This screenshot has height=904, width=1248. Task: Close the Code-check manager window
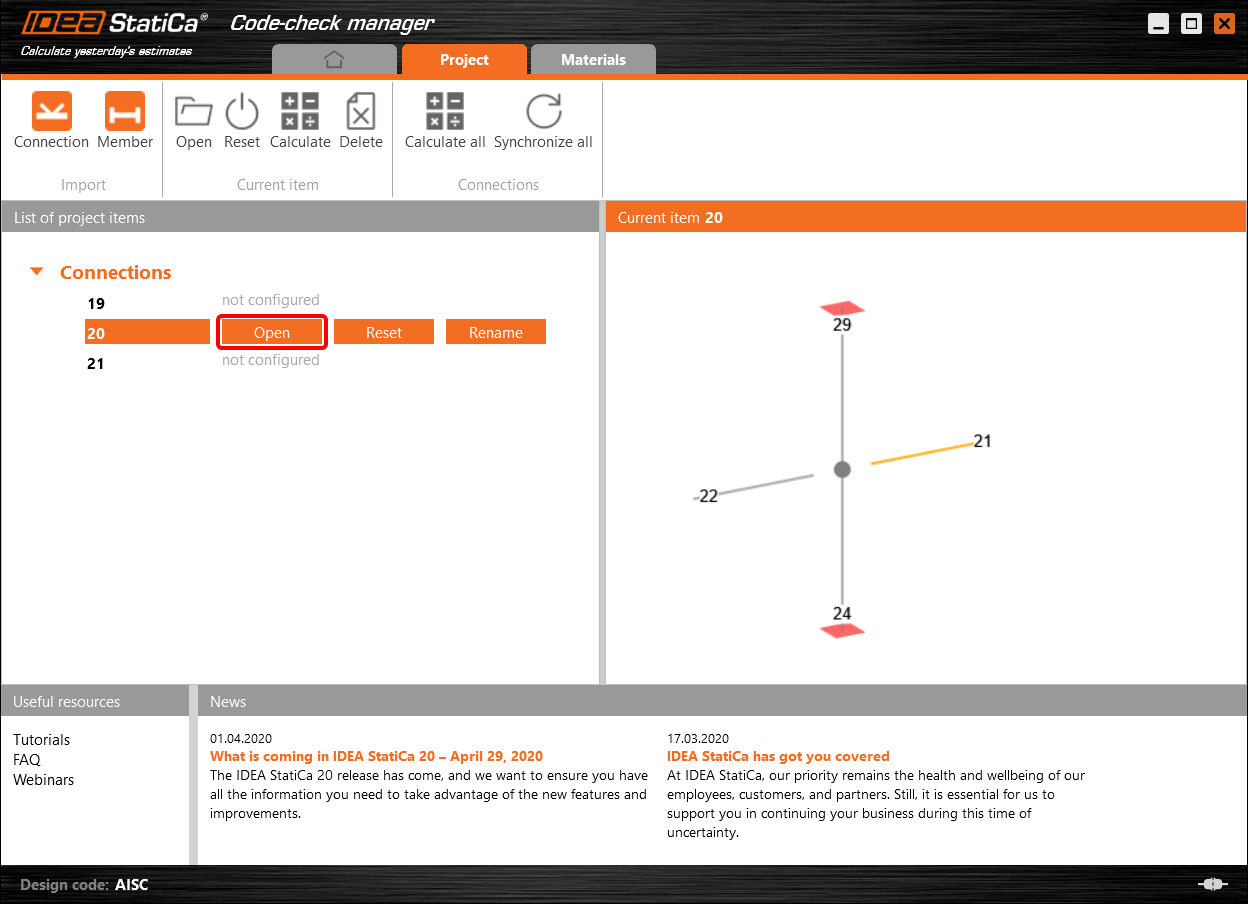1224,24
